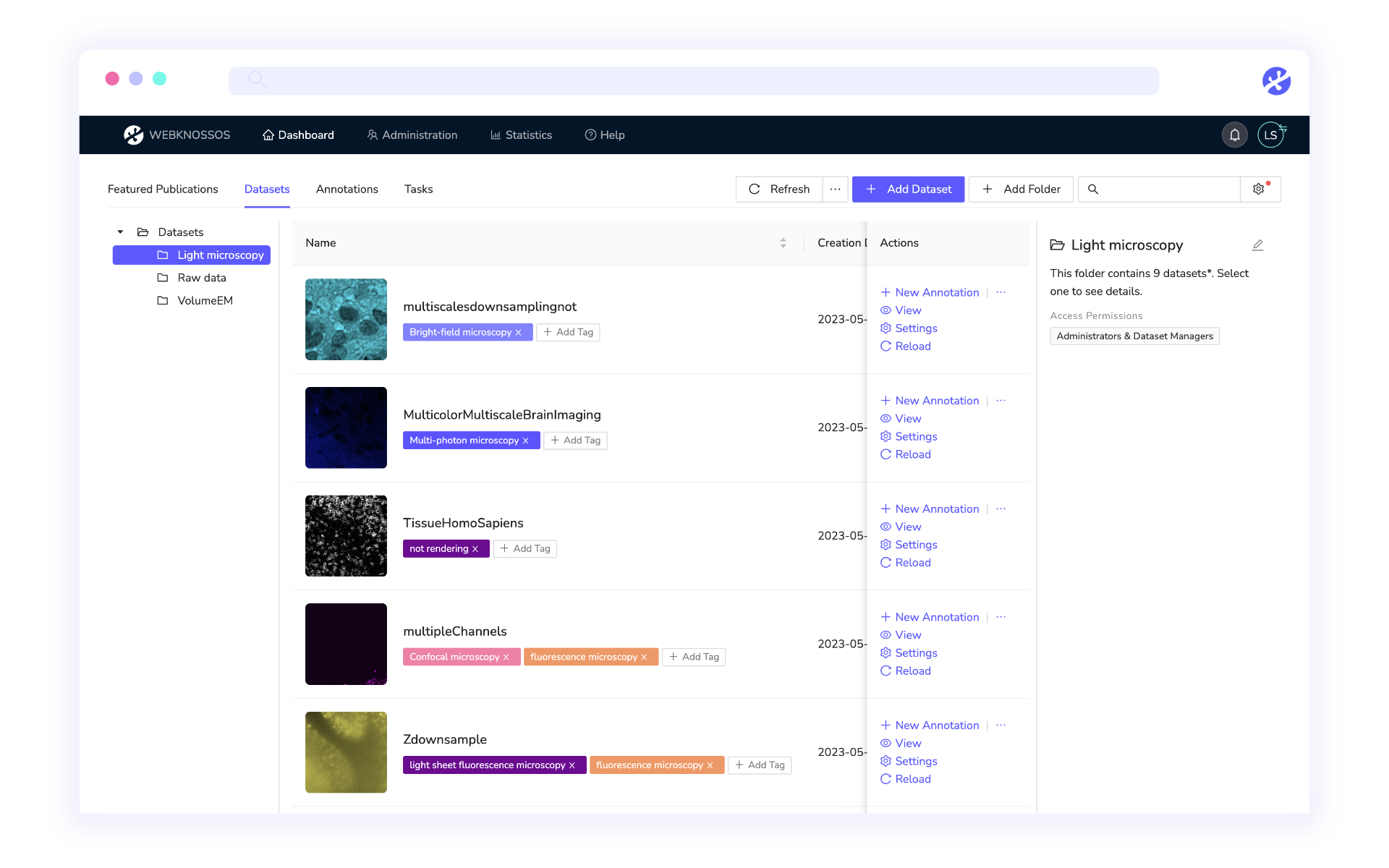Open more actions for MulticolorMultiscaleBrainImaging
This screenshot has height=868, width=1389.
click(1001, 400)
